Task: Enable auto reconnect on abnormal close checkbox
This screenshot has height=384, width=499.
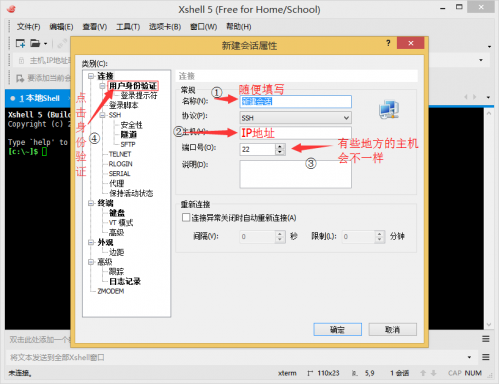Action: click(x=186, y=218)
